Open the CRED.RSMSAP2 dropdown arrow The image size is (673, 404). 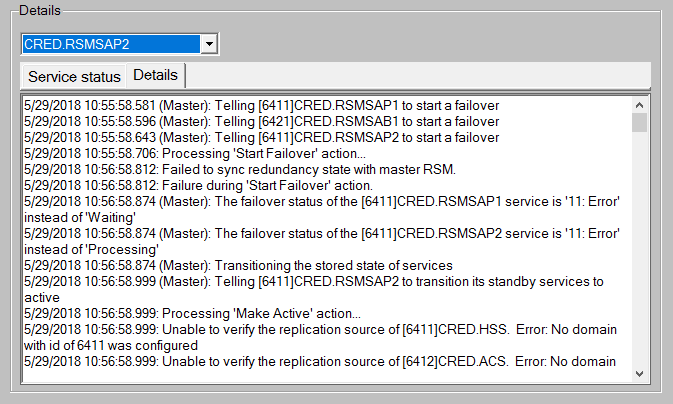(209, 44)
